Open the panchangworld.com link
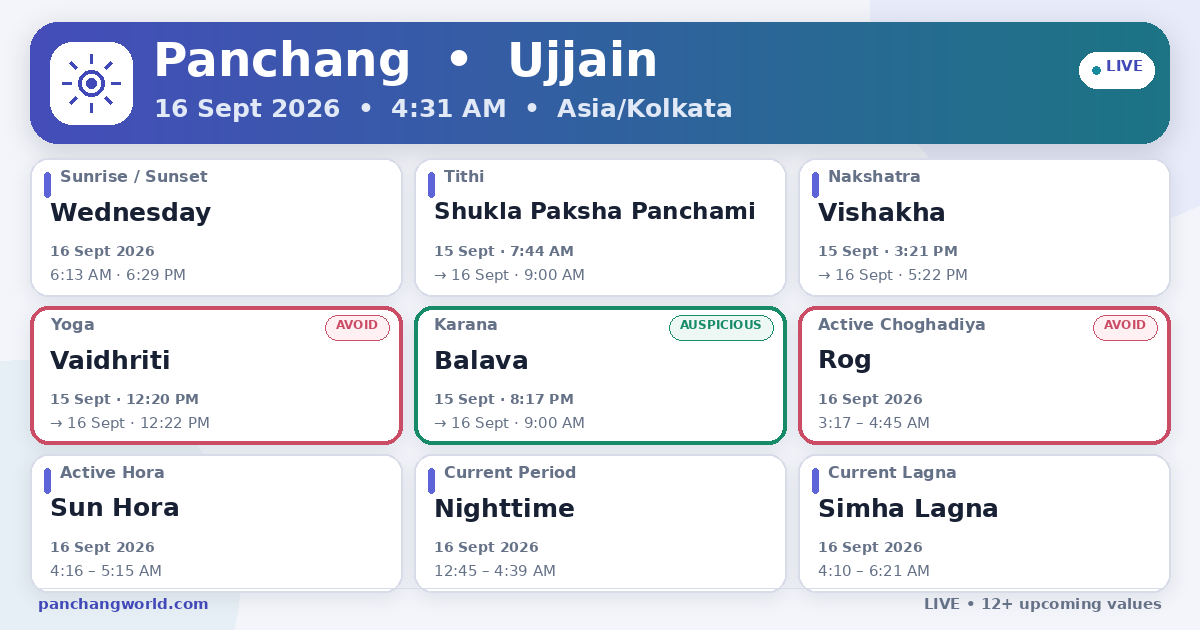Screen dimensions: 1200x630 (x=123, y=604)
